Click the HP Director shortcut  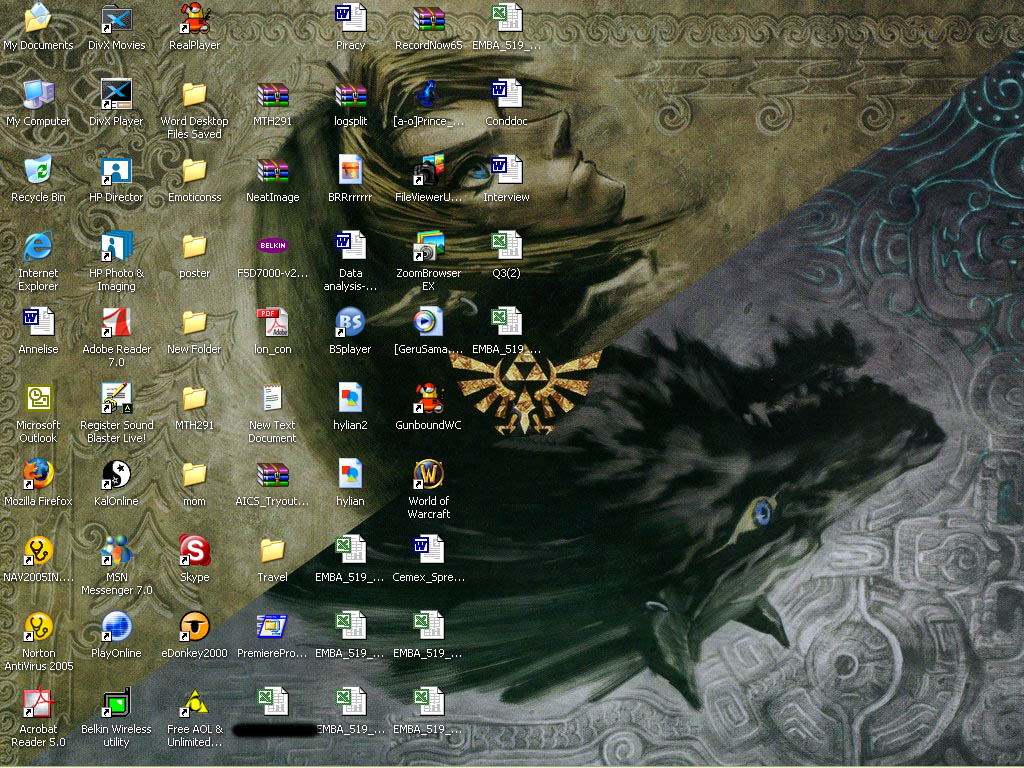[x=116, y=171]
